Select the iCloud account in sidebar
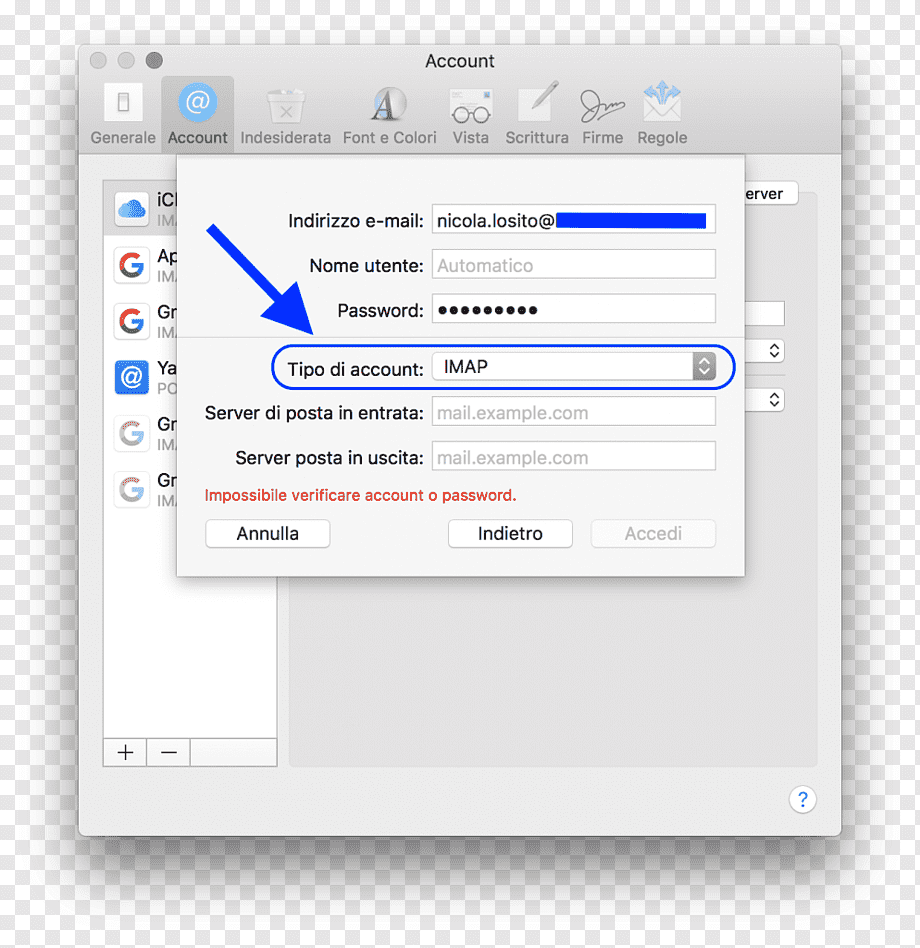 tap(140, 209)
